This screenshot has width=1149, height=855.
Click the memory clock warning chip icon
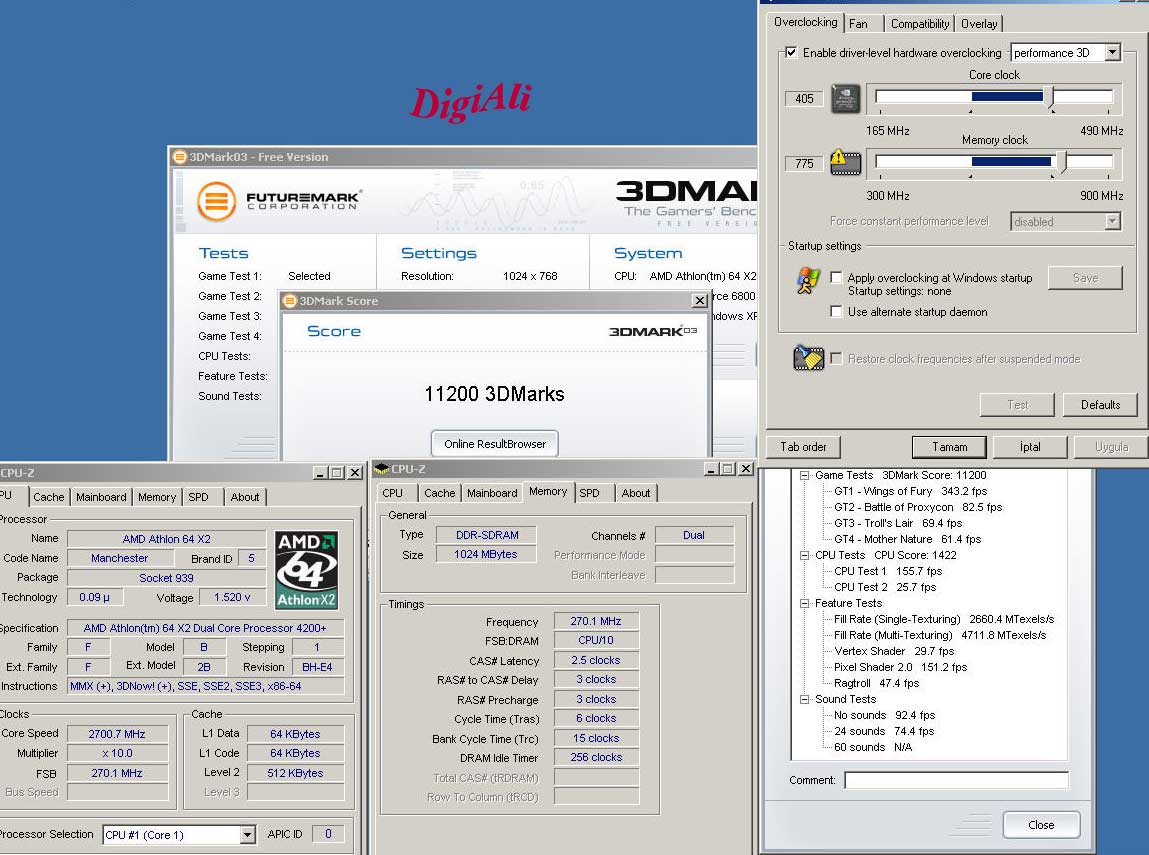click(x=846, y=162)
